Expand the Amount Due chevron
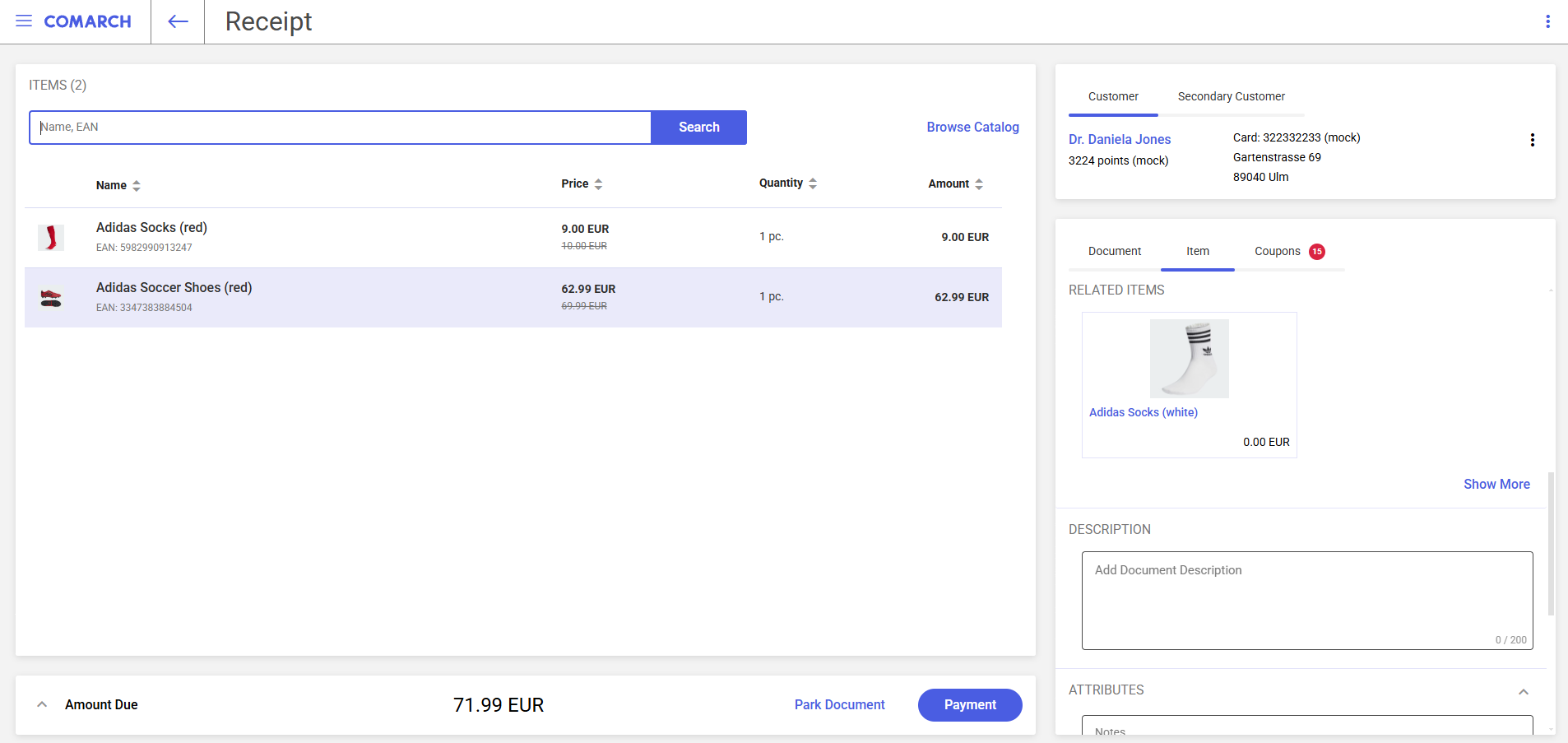The image size is (1568, 743). [42, 704]
